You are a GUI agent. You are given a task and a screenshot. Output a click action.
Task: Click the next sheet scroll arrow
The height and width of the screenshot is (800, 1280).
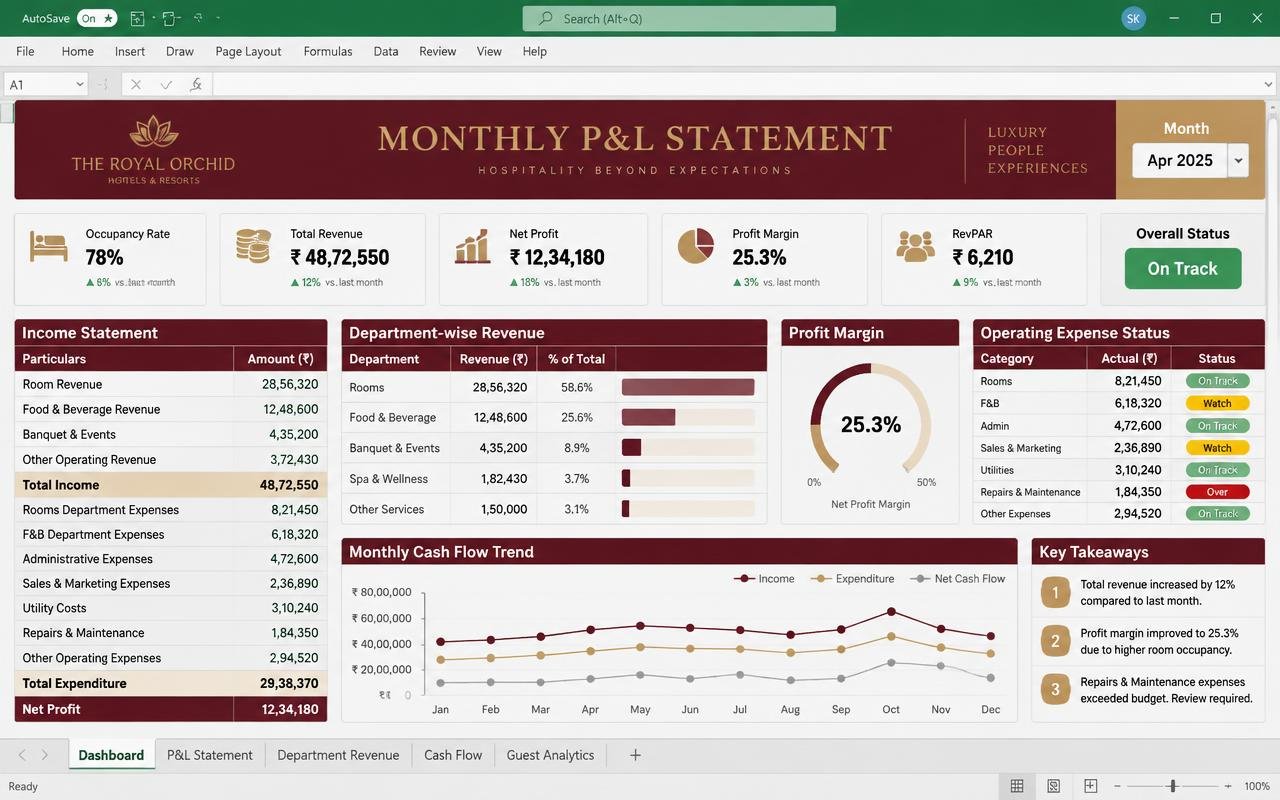pos(45,755)
